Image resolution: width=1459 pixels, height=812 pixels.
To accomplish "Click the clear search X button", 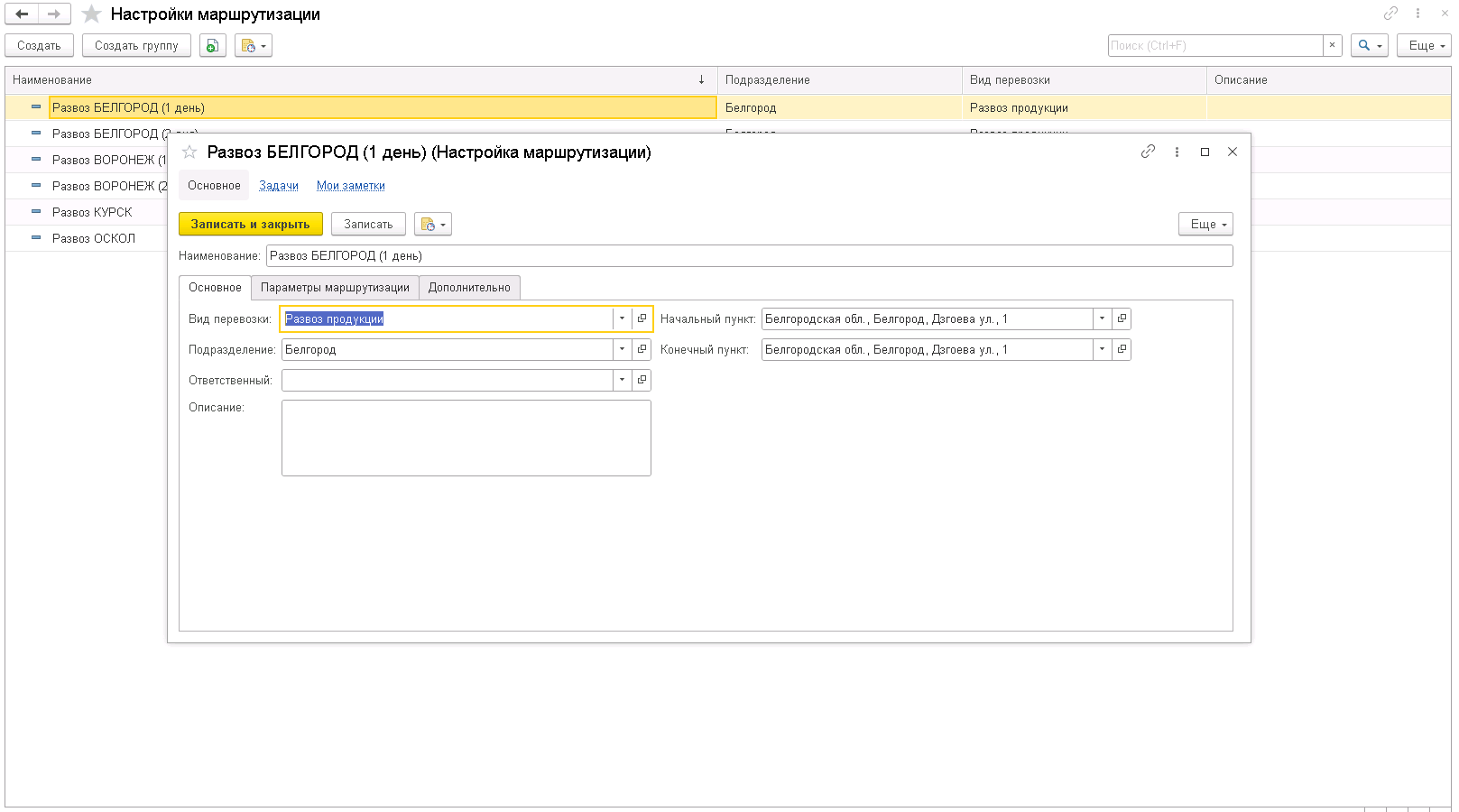I will click(1332, 45).
